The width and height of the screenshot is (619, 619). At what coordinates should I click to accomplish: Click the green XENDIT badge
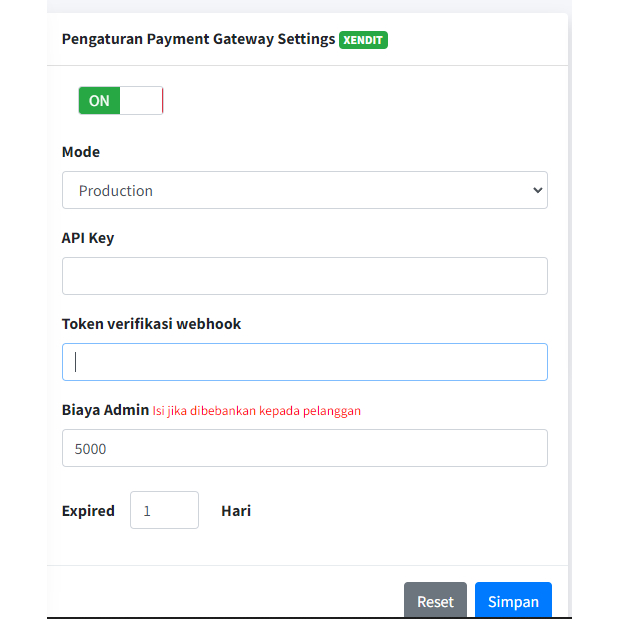pos(363,40)
